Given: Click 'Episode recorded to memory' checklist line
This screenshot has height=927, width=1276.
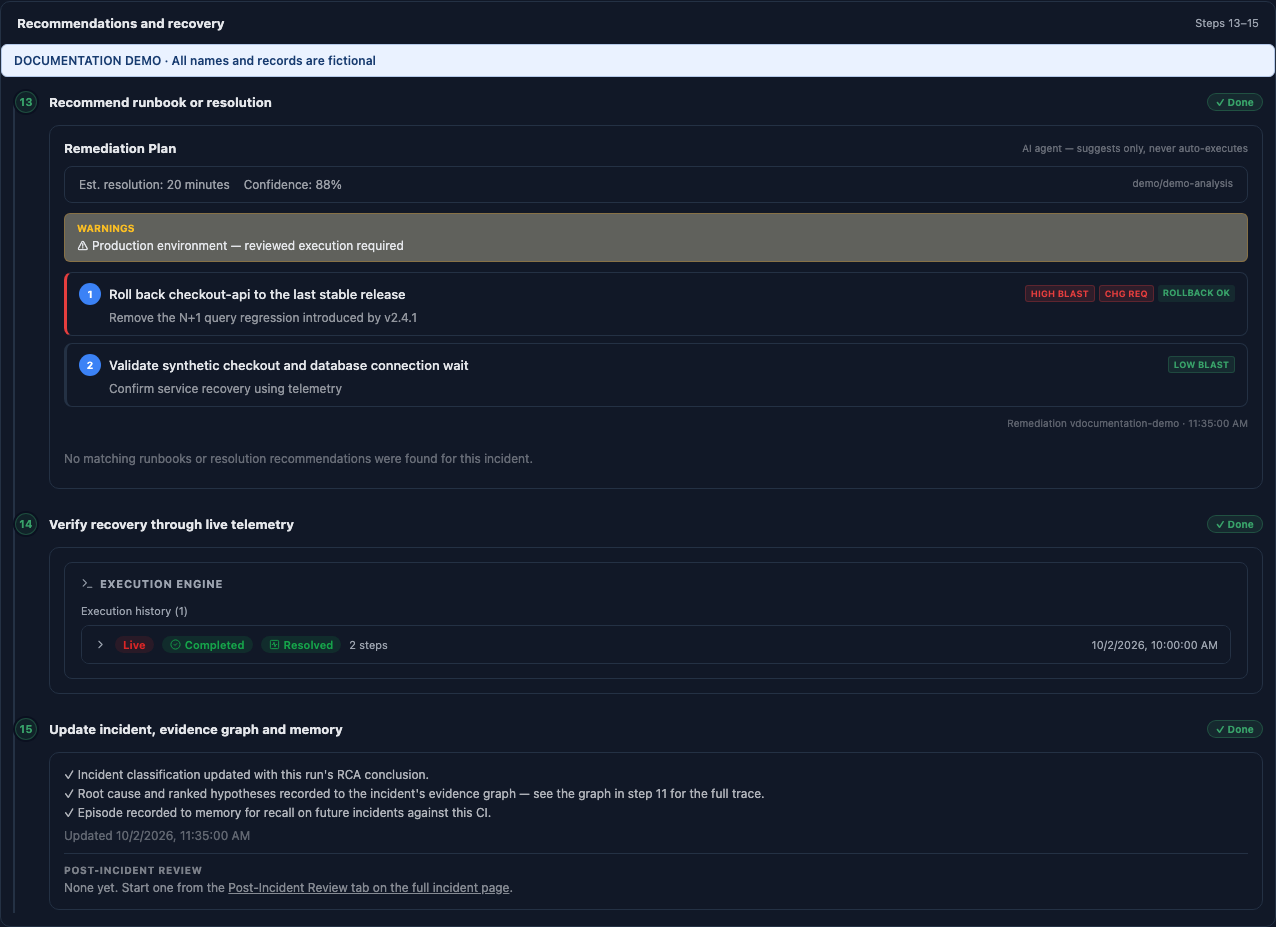Looking at the screenshot, I should pos(277,812).
